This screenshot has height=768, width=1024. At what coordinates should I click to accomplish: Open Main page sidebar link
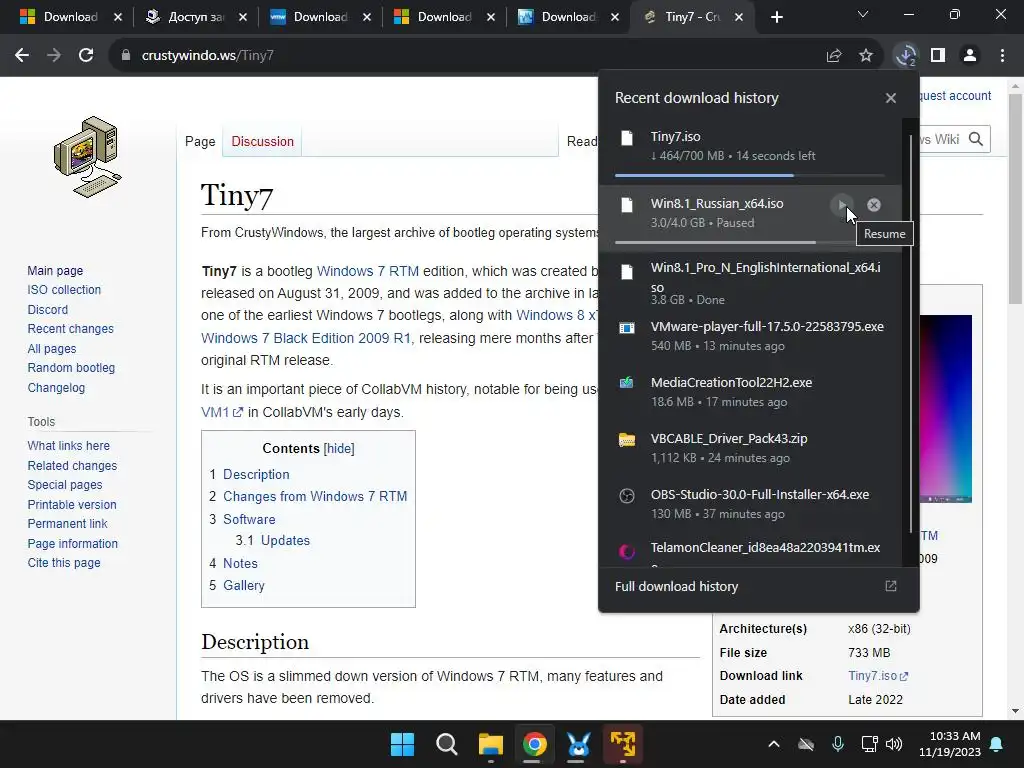click(x=55, y=270)
